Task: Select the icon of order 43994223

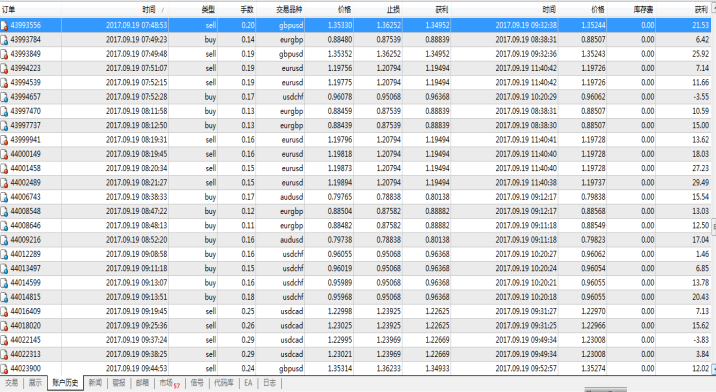Action: (x=4, y=69)
